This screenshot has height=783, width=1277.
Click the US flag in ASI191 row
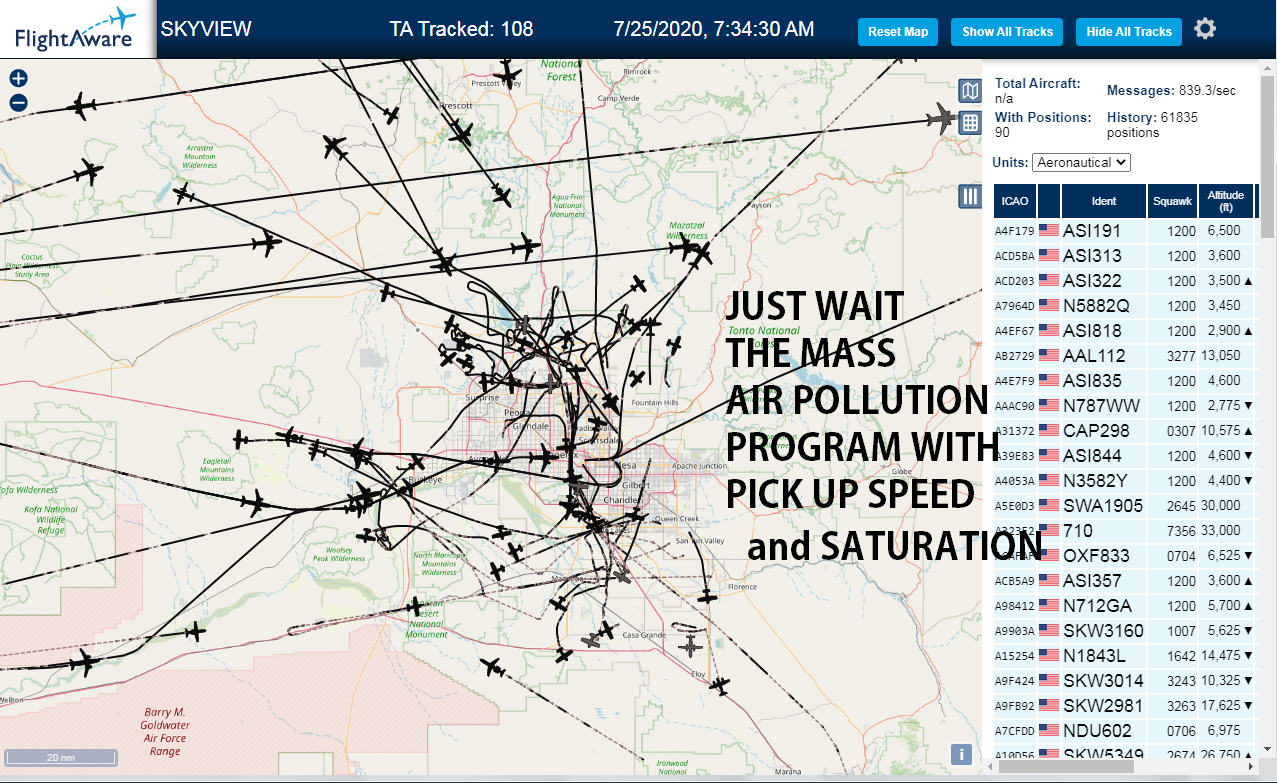(x=1049, y=230)
